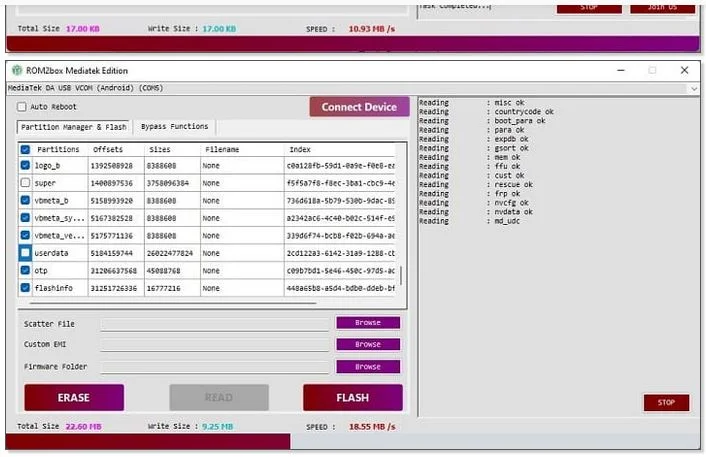Browse for the Firmware Folder
The image size is (706, 457).
[368, 367]
